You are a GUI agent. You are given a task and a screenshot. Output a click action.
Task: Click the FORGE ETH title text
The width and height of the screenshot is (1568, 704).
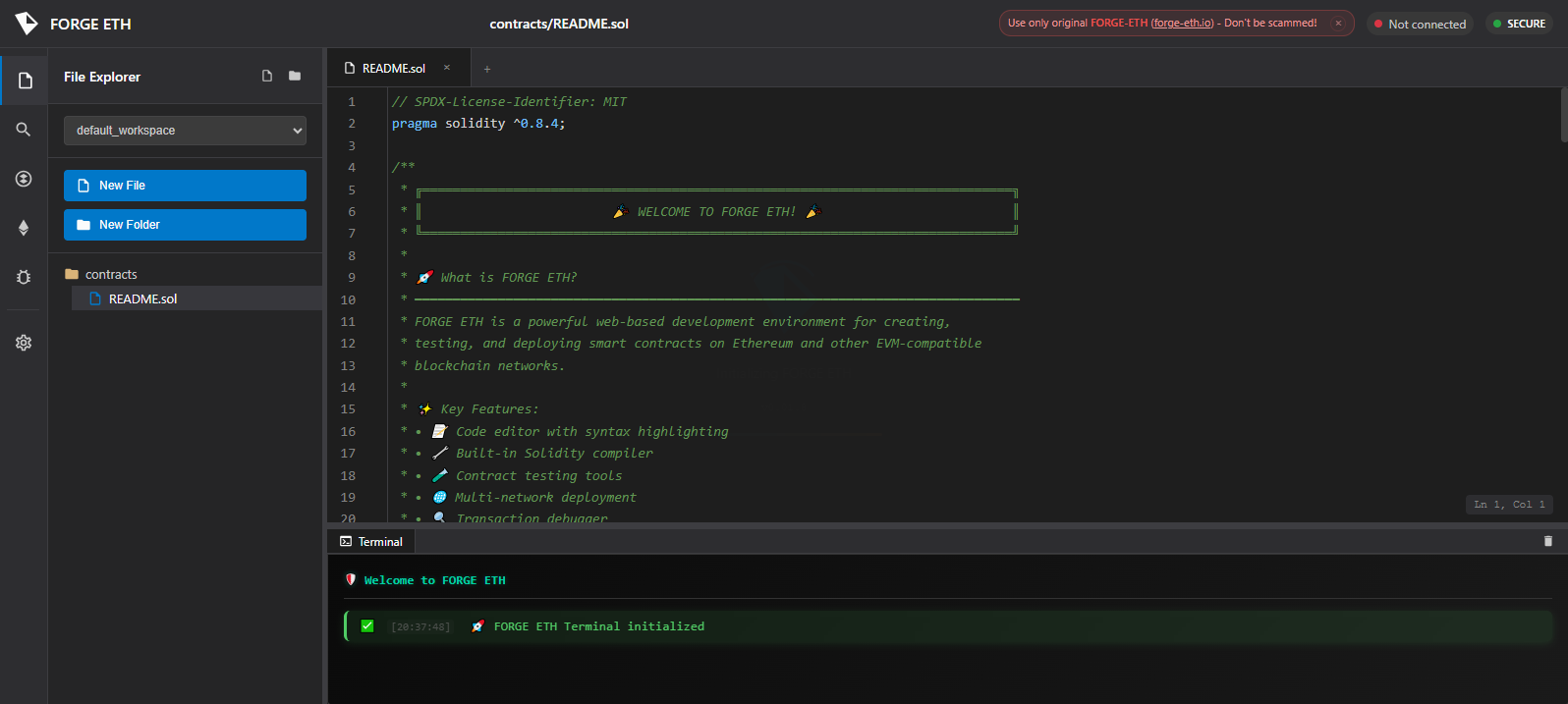90,24
